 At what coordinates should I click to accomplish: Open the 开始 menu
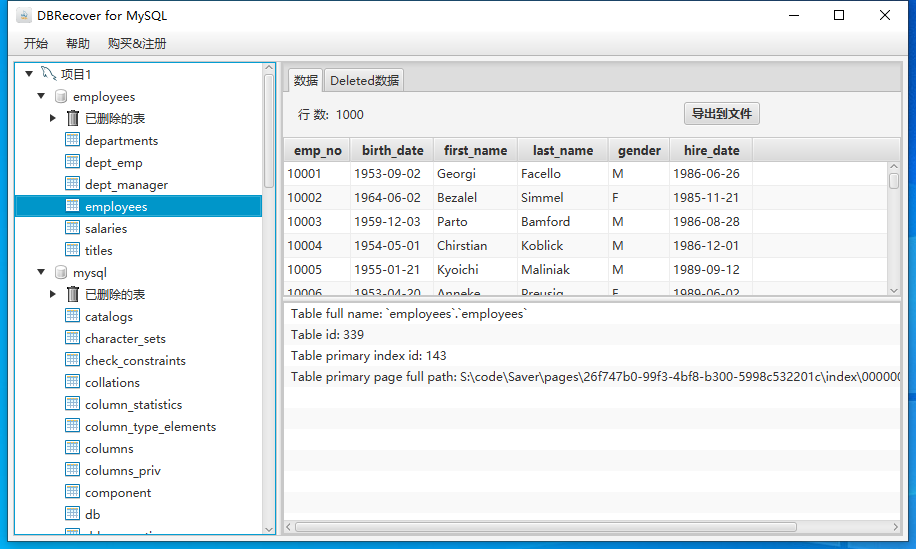tap(36, 43)
